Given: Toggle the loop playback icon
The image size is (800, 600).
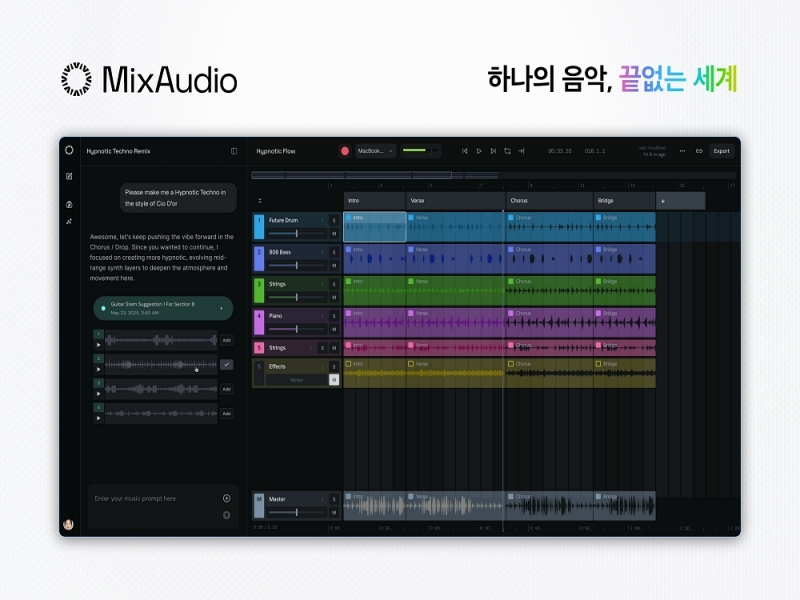Looking at the screenshot, I should [x=507, y=151].
